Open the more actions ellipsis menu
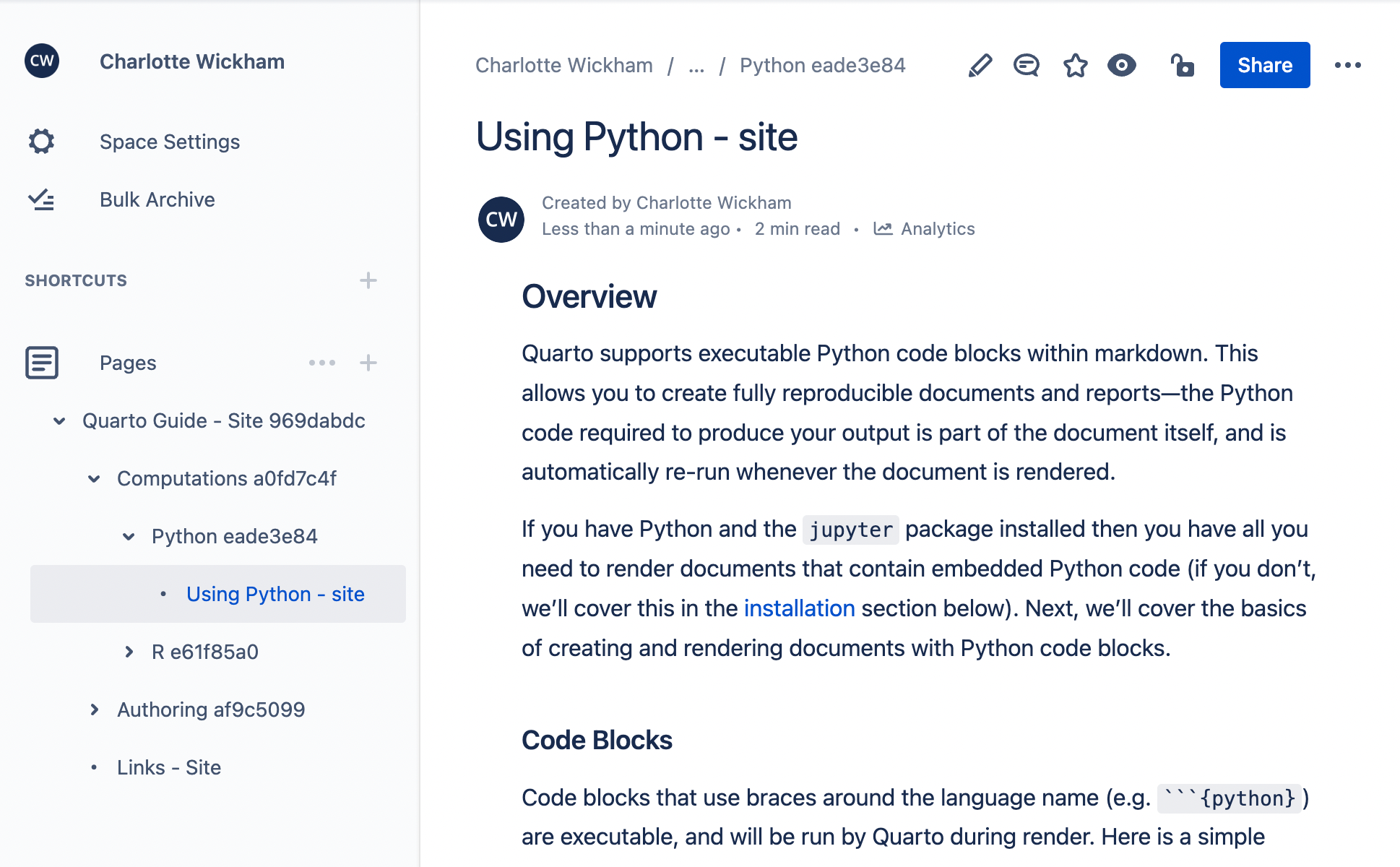The width and height of the screenshot is (1400, 867). (x=1349, y=65)
